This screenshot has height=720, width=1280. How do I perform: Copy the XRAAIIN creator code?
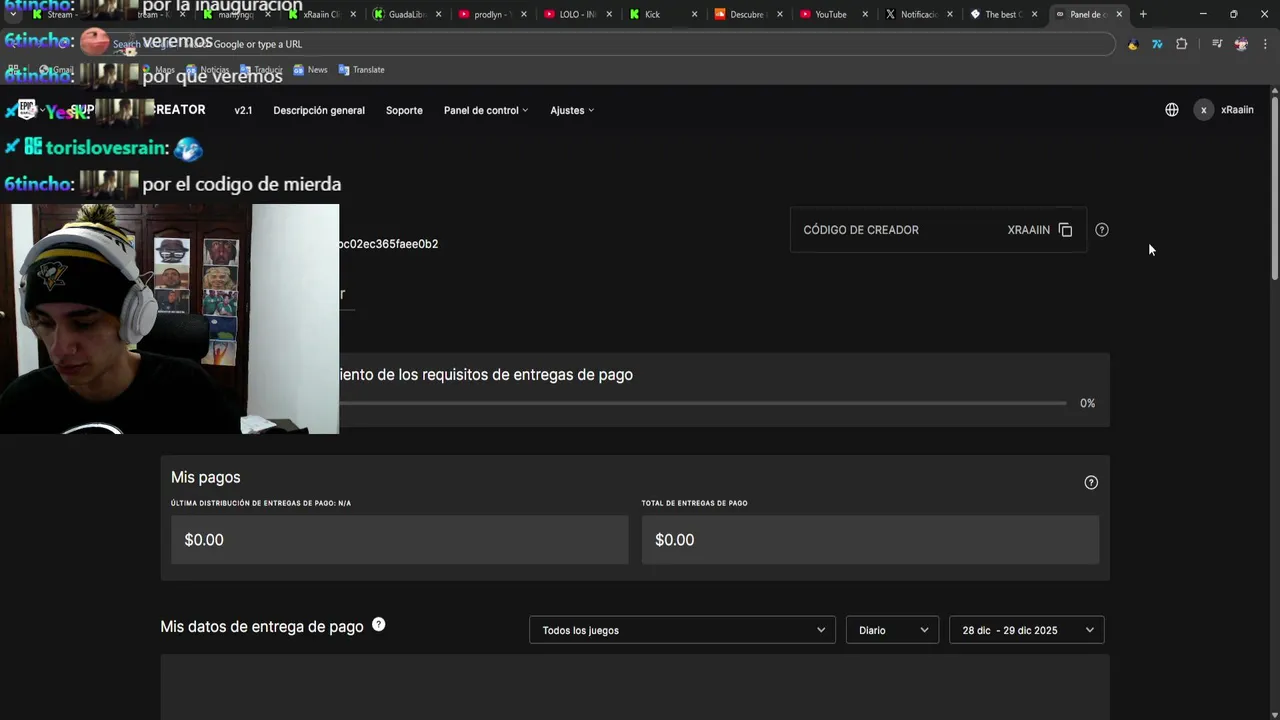click(x=1065, y=230)
